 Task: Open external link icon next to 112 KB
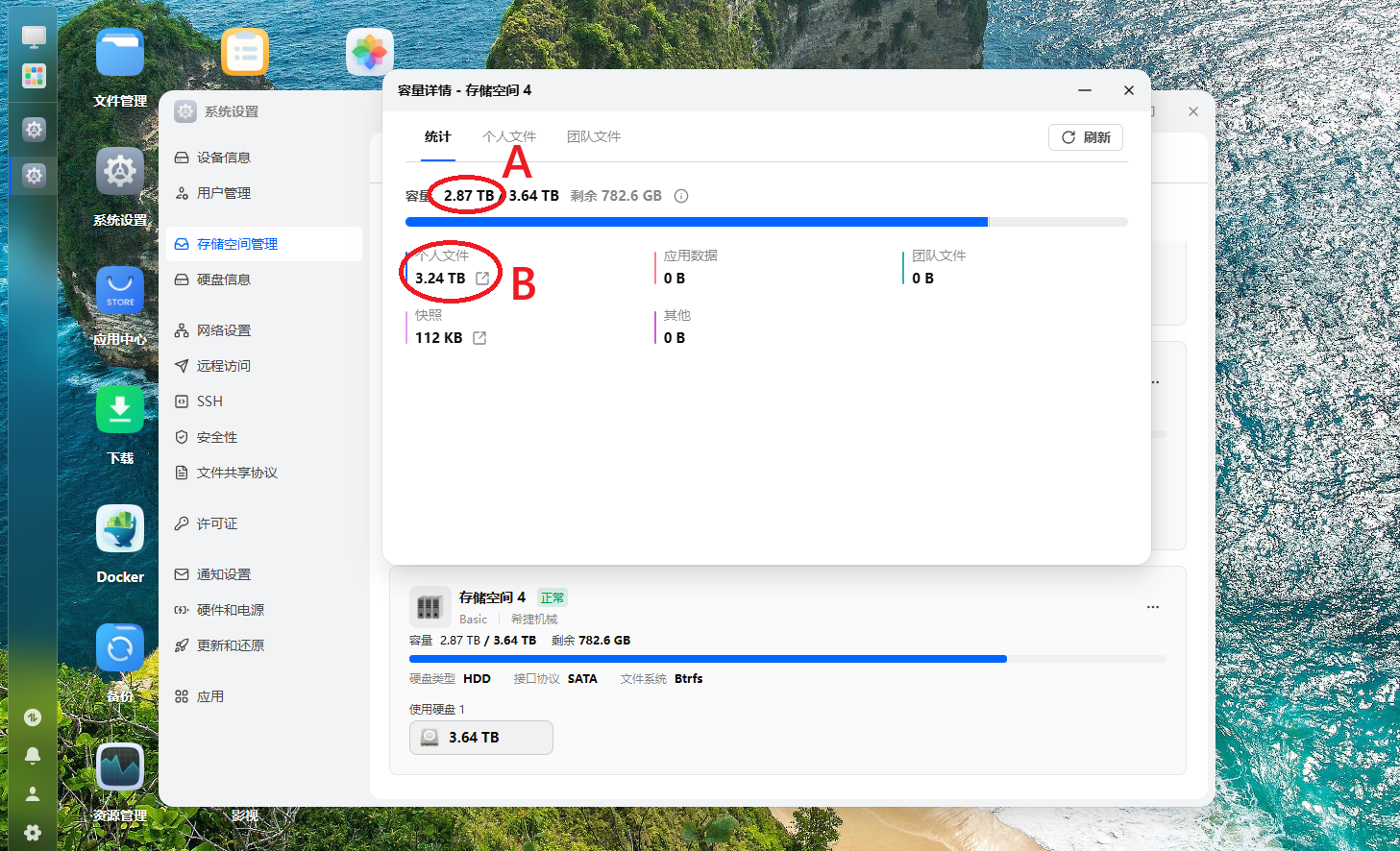coord(479,338)
